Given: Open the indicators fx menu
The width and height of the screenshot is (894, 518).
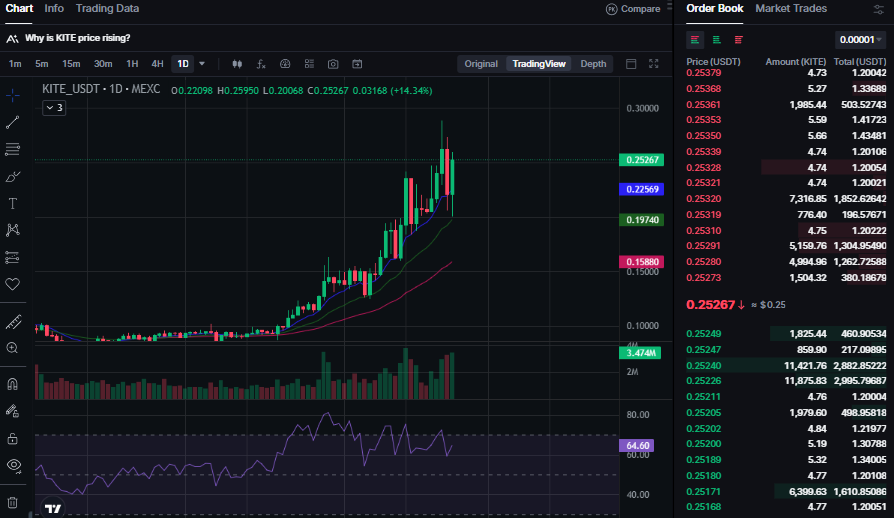Looking at the screenshot, I should (261, 64).
